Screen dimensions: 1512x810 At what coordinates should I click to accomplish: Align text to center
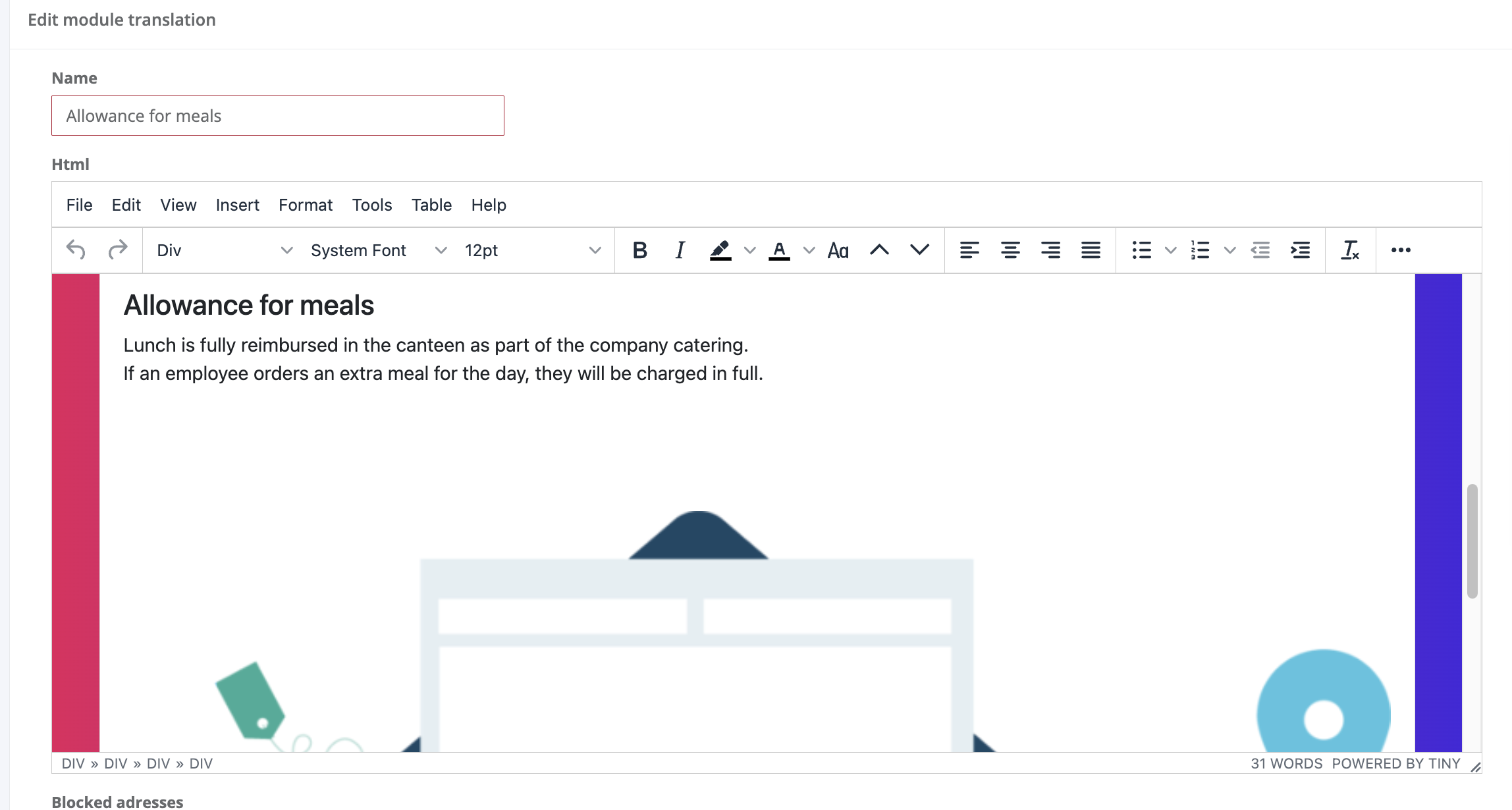tap(1010, 250)
